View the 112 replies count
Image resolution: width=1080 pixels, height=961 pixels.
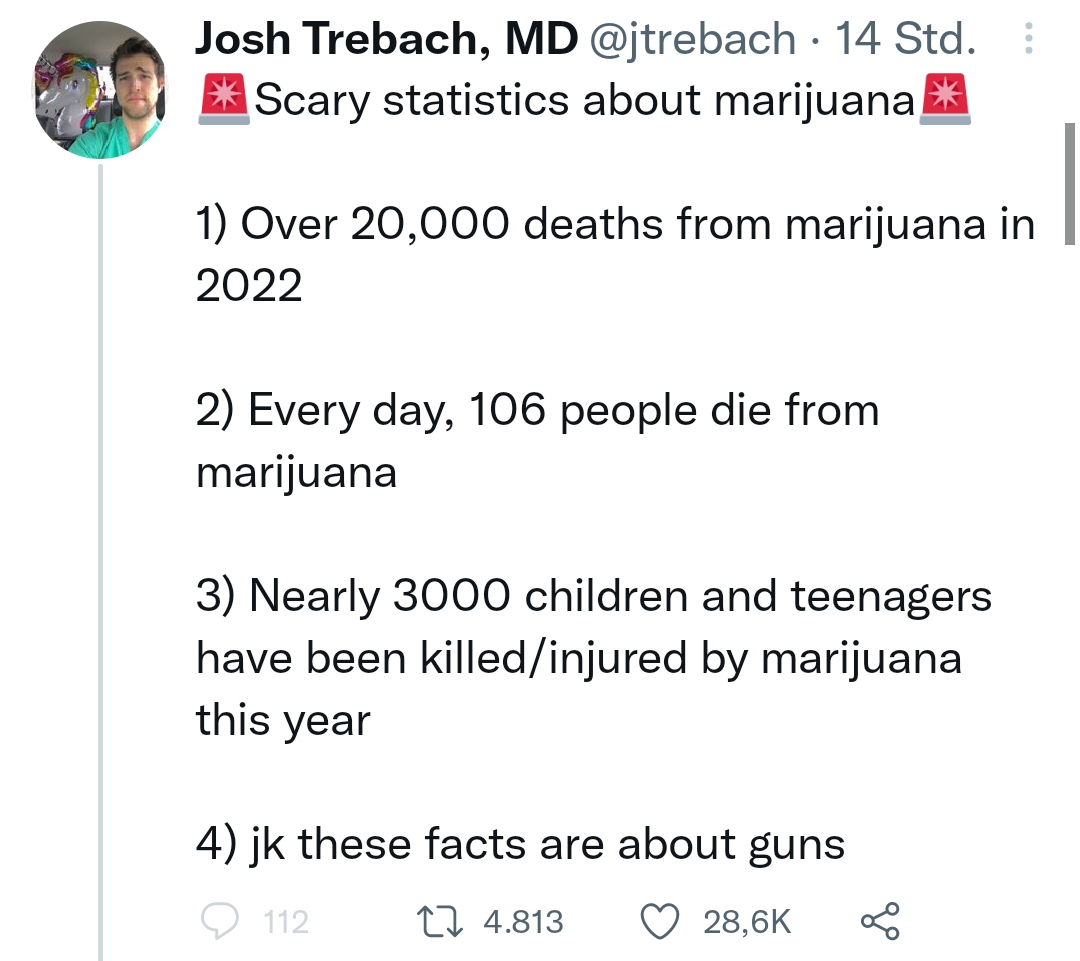[286, 922]
